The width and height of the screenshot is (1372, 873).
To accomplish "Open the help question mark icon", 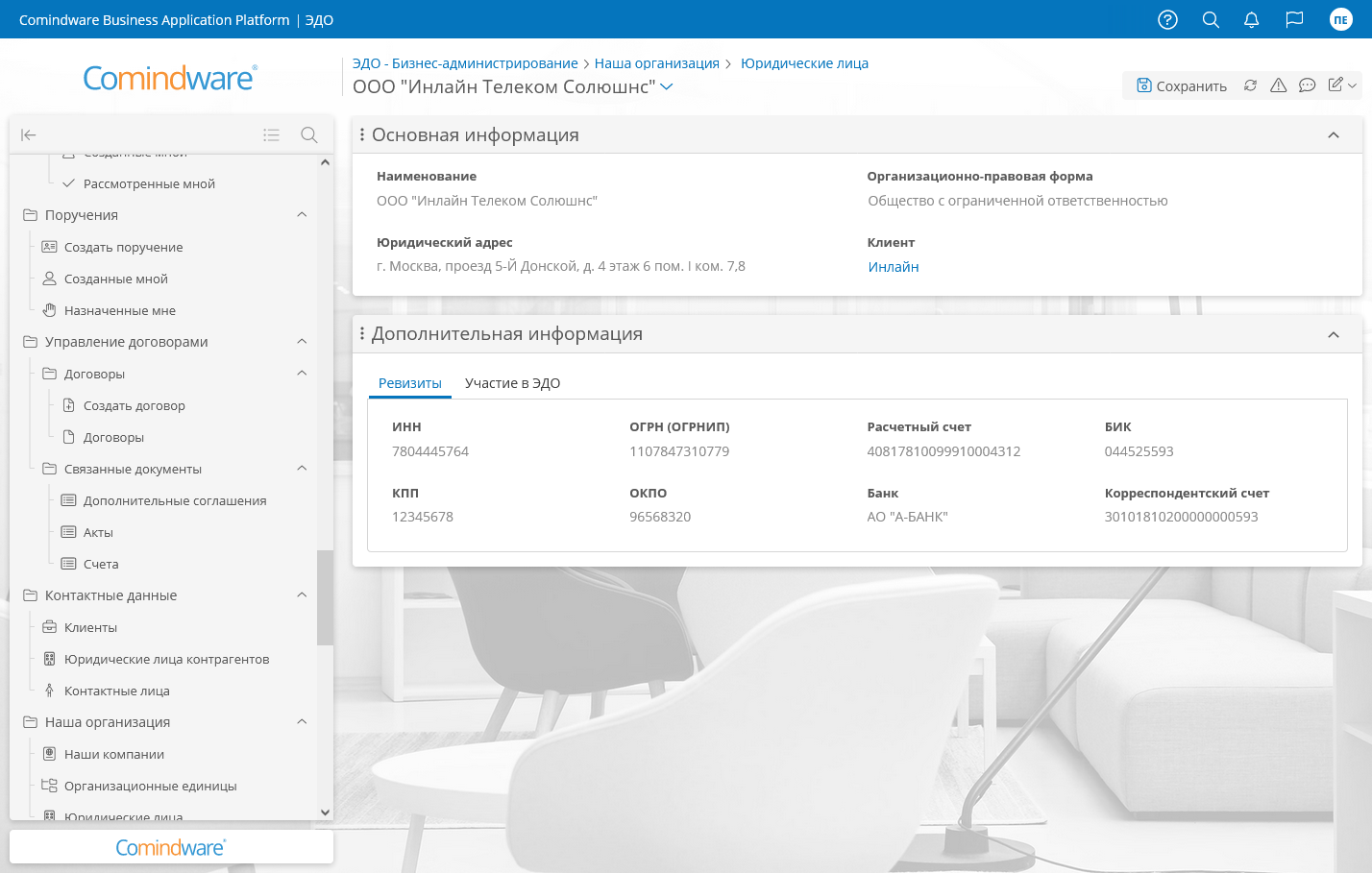I will (x=1167, y=19).
